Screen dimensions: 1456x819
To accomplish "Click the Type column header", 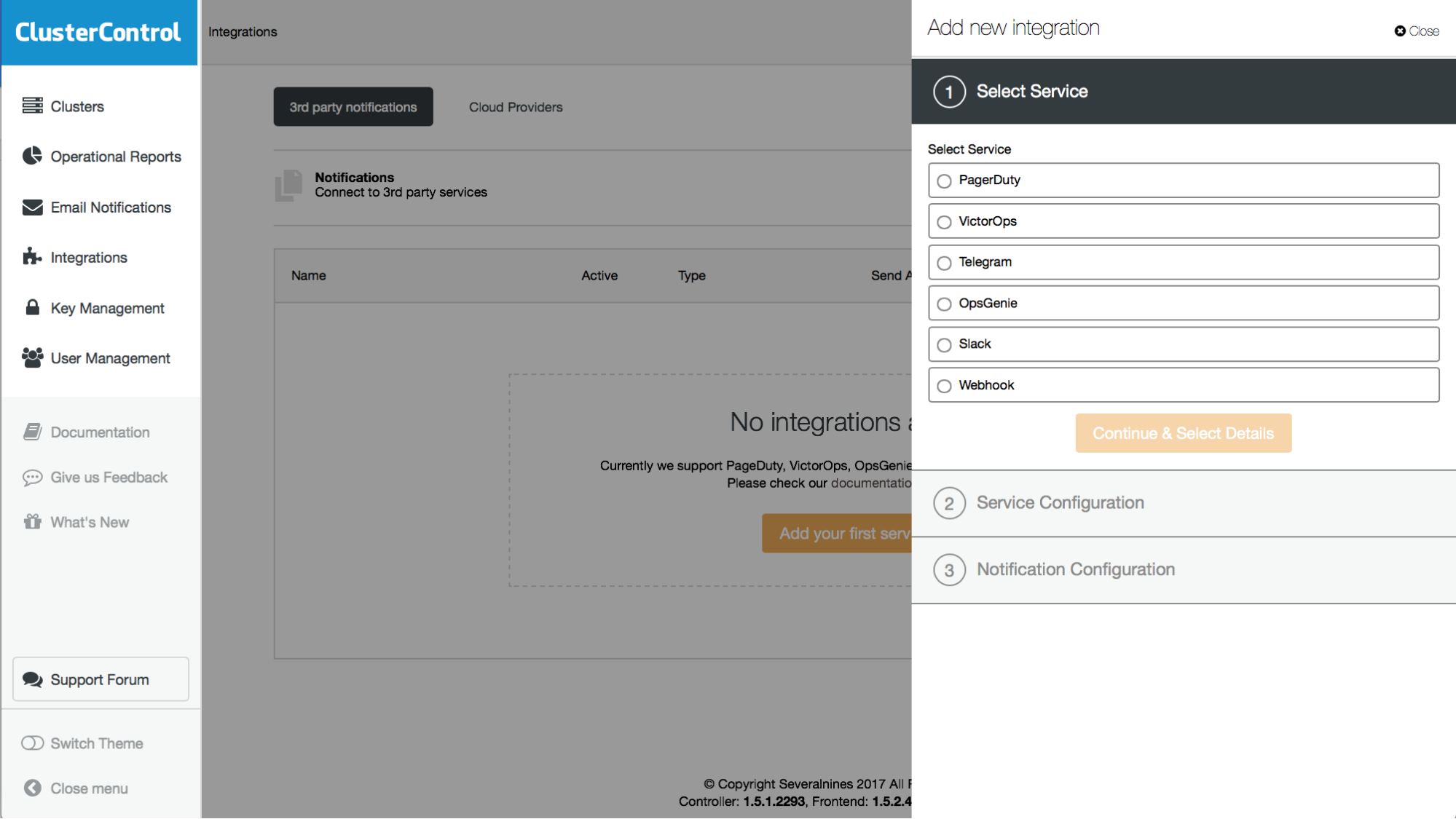I will click(692, 276).
